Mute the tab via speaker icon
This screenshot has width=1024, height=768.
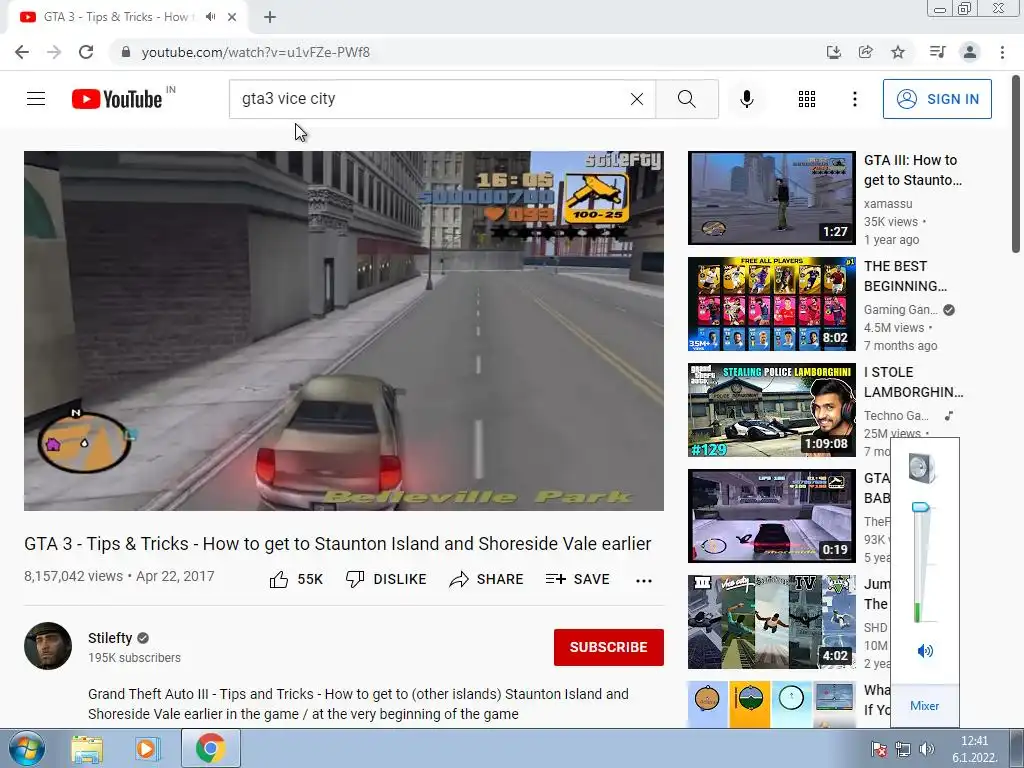(210, 17)
